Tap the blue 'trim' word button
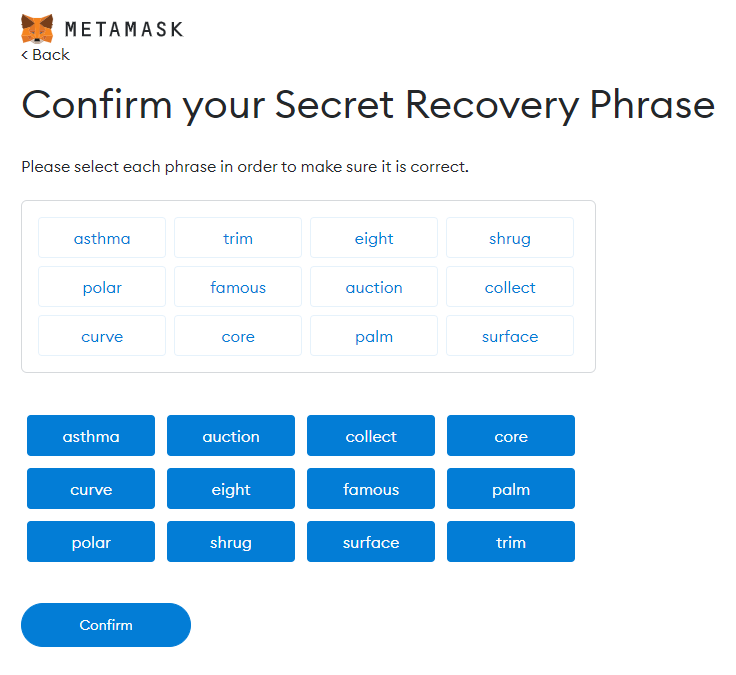Viewport: 736px width, 675px height. click(511, 542)
